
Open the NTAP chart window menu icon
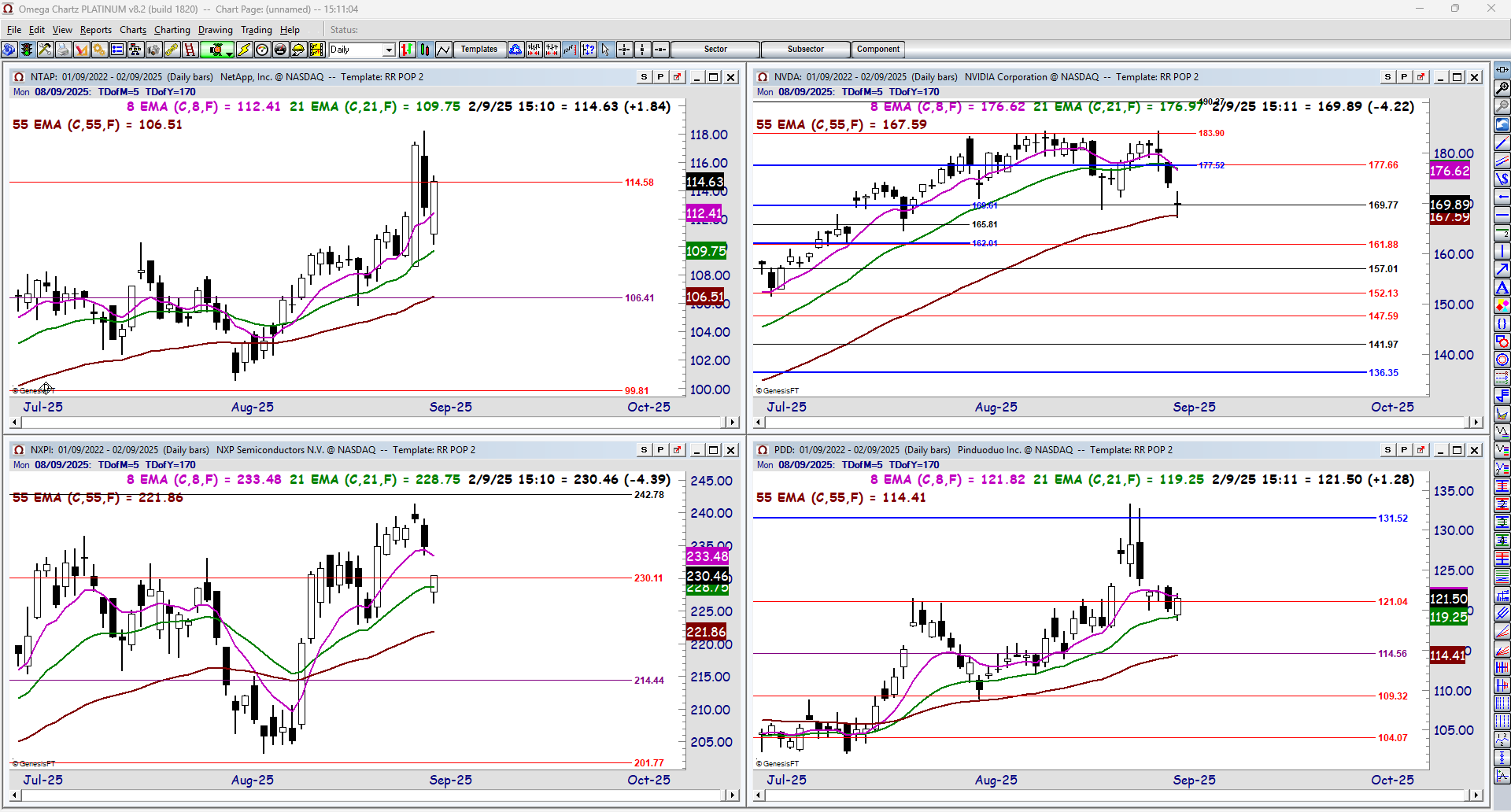[x=19, y=77]
